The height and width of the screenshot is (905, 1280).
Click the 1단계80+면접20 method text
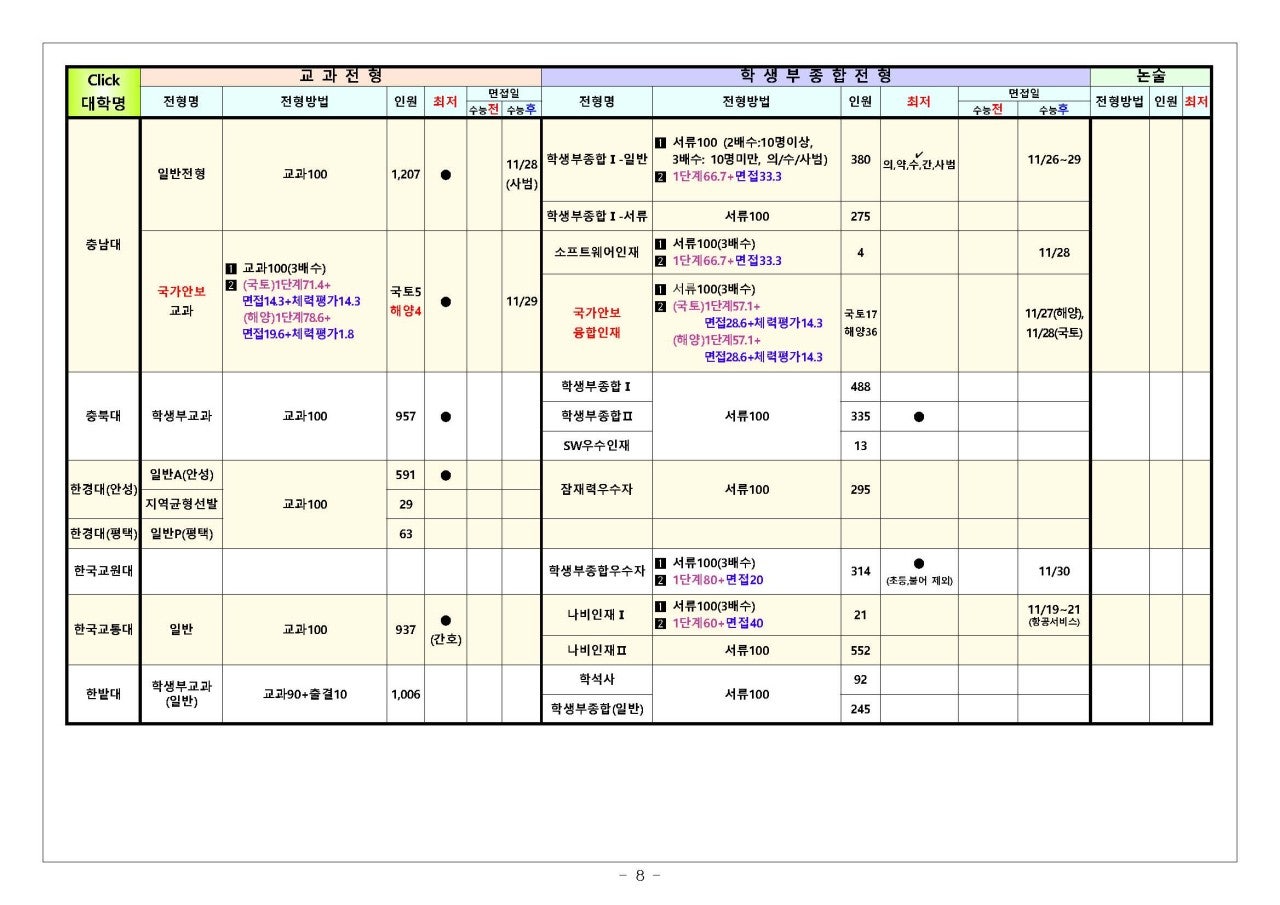[x=717, y=580]
